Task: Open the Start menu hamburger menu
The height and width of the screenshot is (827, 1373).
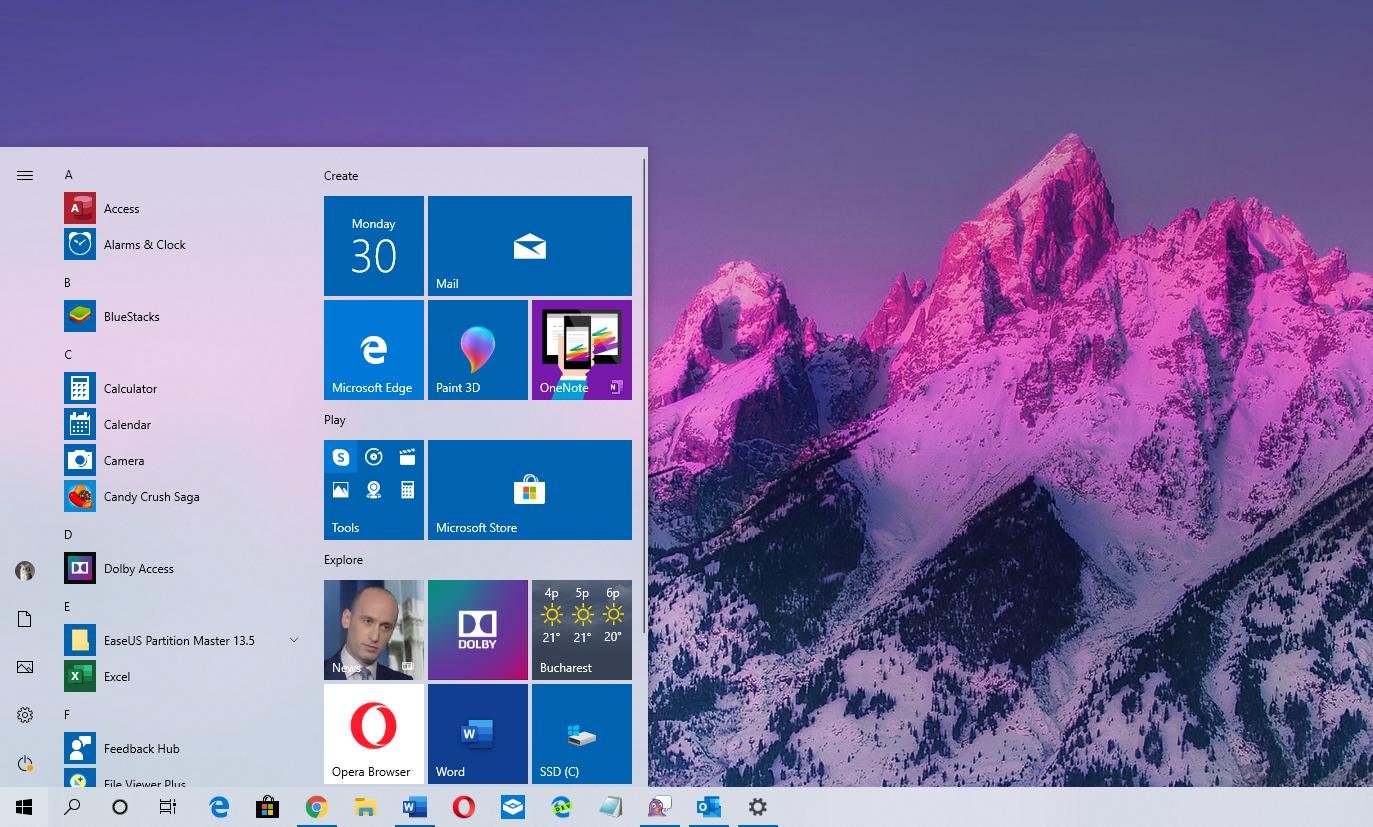Action: click(x=25, y=175)
